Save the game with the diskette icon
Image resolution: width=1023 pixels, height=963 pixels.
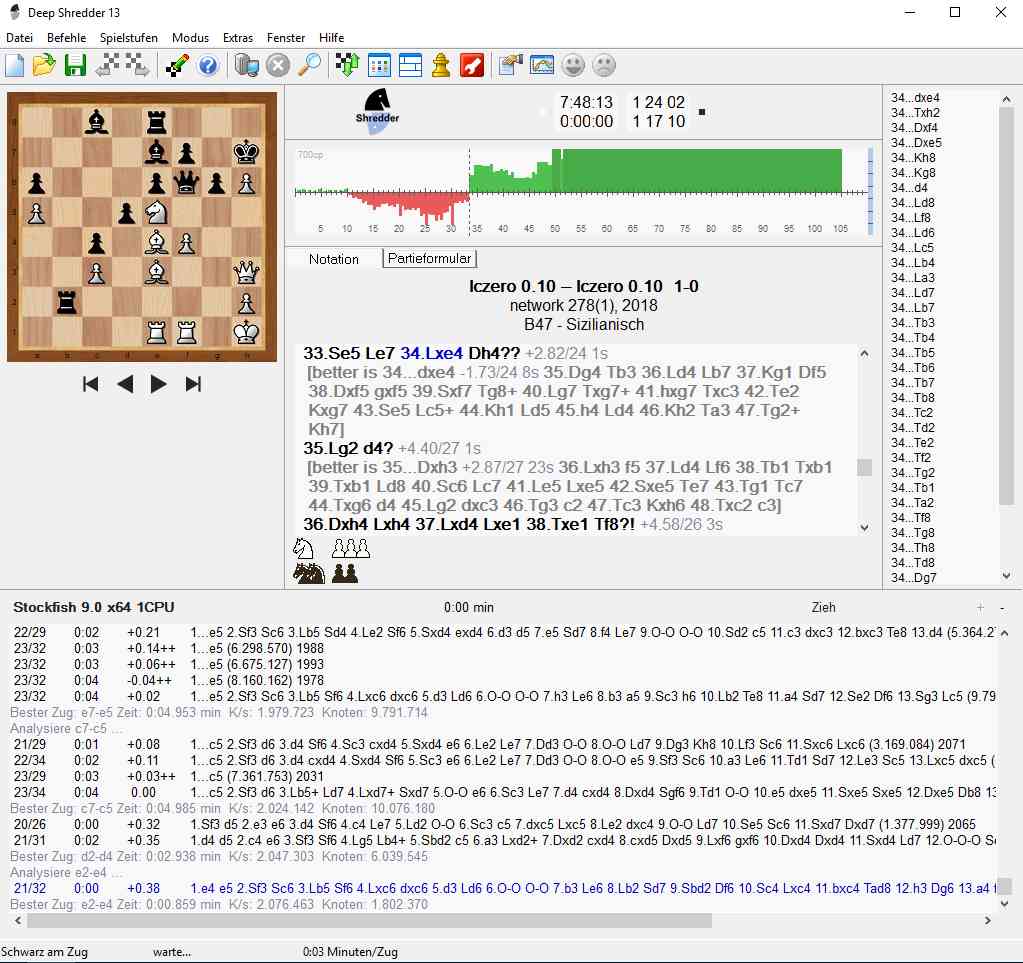[74, 64]
